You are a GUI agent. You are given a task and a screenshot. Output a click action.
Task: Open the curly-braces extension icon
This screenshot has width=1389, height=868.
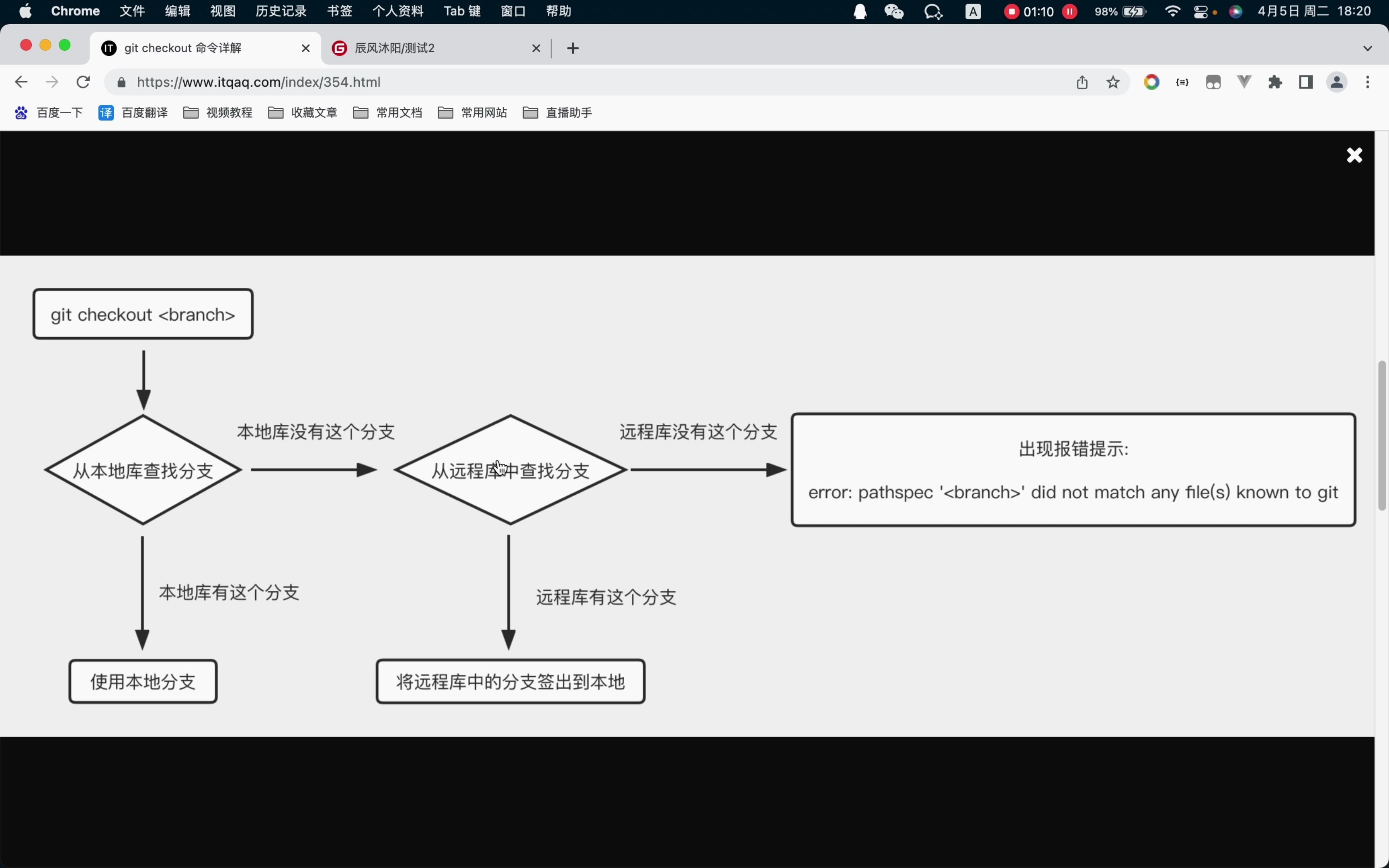[1182, 82]
